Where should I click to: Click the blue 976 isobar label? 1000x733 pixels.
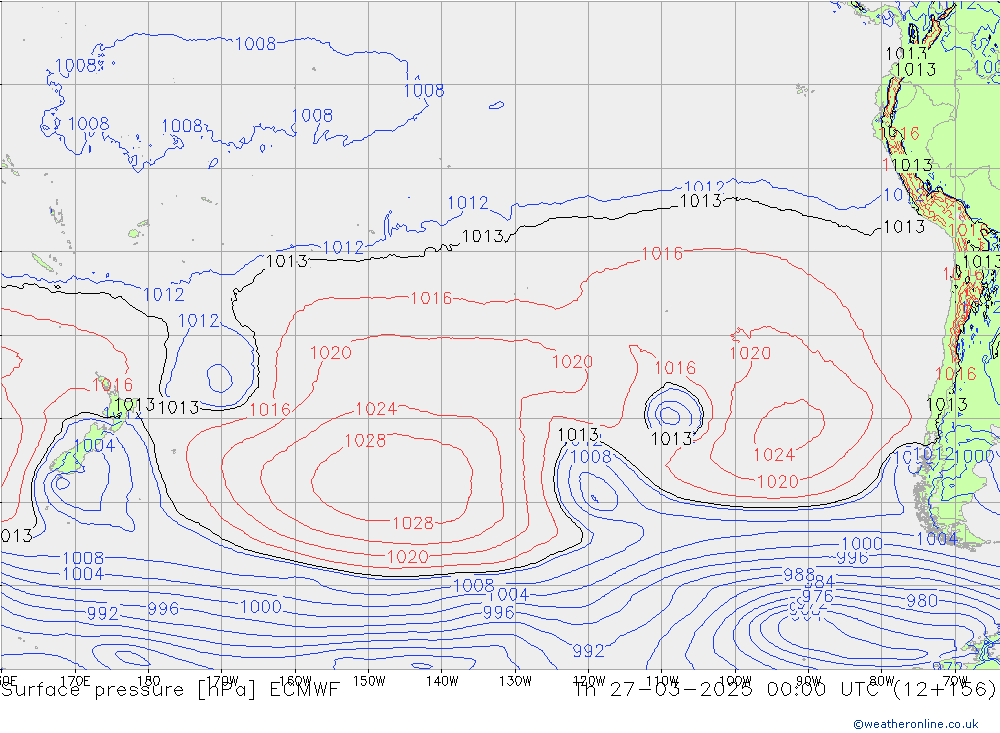click(818, 596)
